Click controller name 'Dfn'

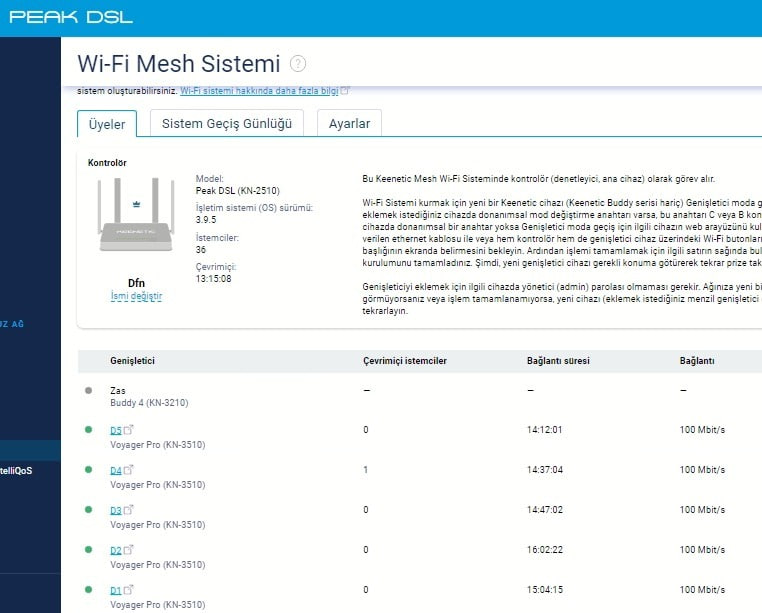[136, 283]
